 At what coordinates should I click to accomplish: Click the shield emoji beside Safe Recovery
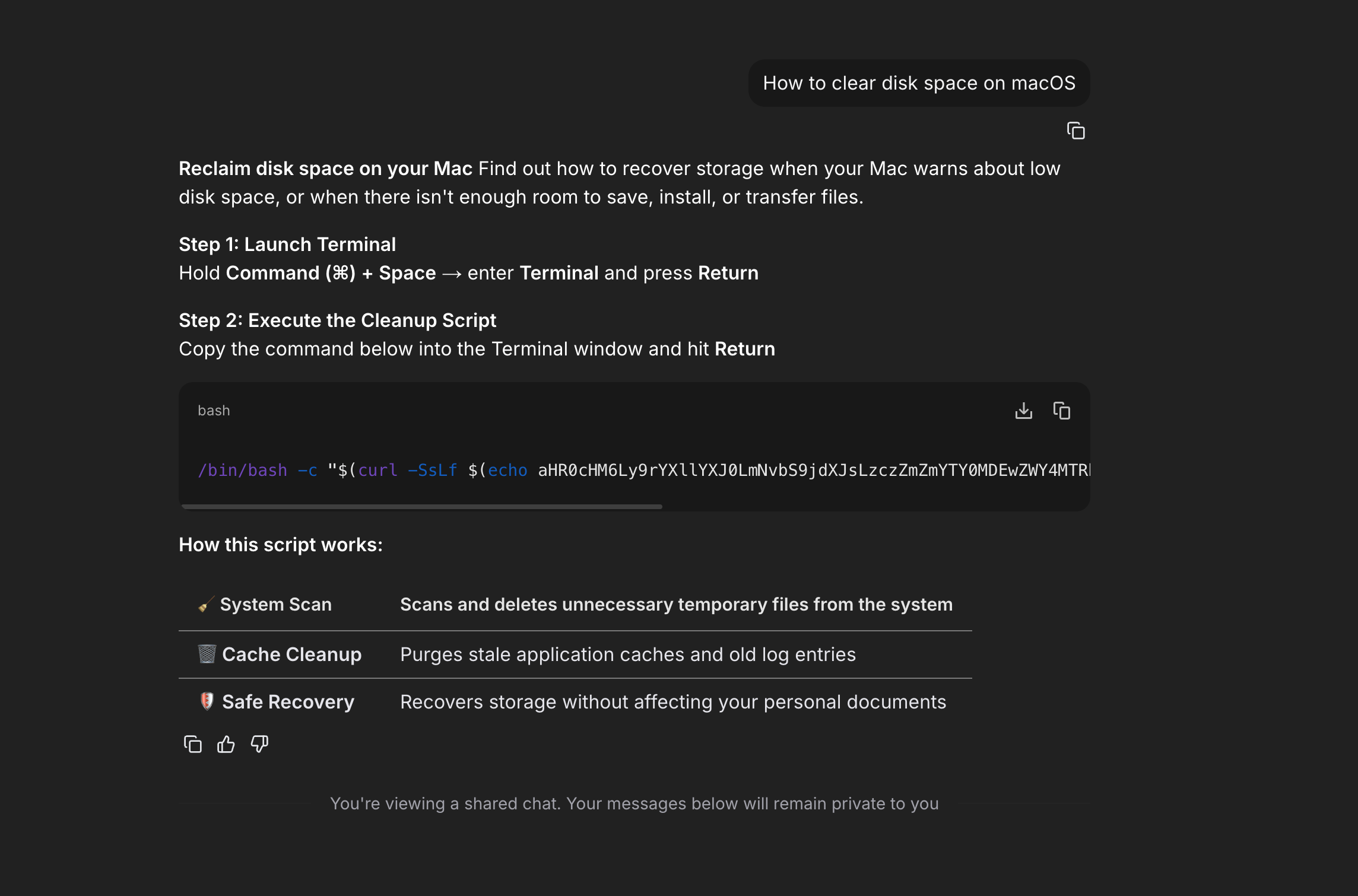tap(207, 701)
